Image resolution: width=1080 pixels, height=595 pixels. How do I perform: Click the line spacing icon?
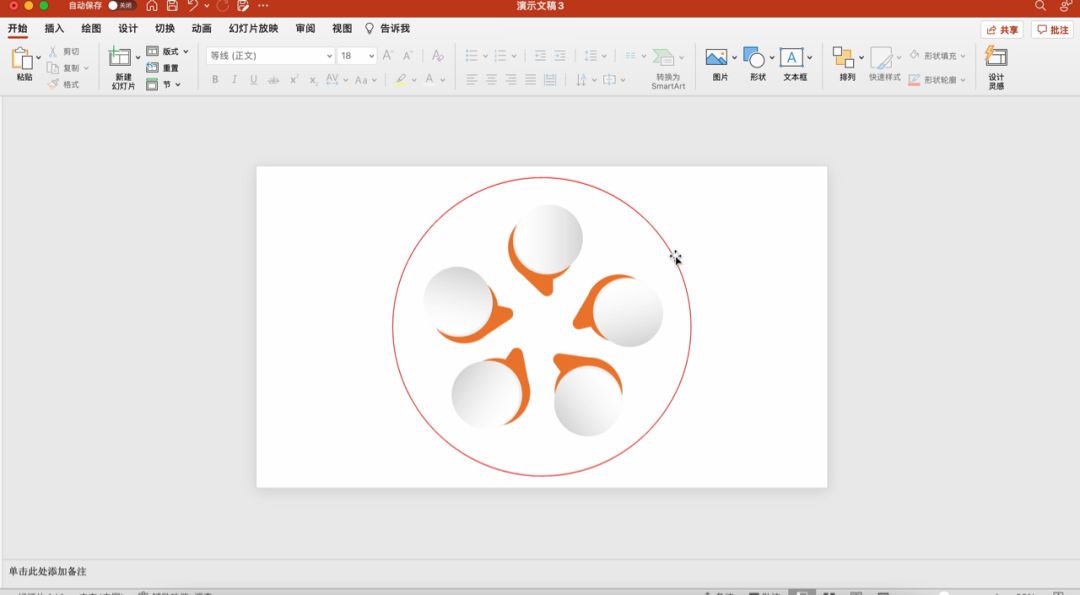(591, 56)
